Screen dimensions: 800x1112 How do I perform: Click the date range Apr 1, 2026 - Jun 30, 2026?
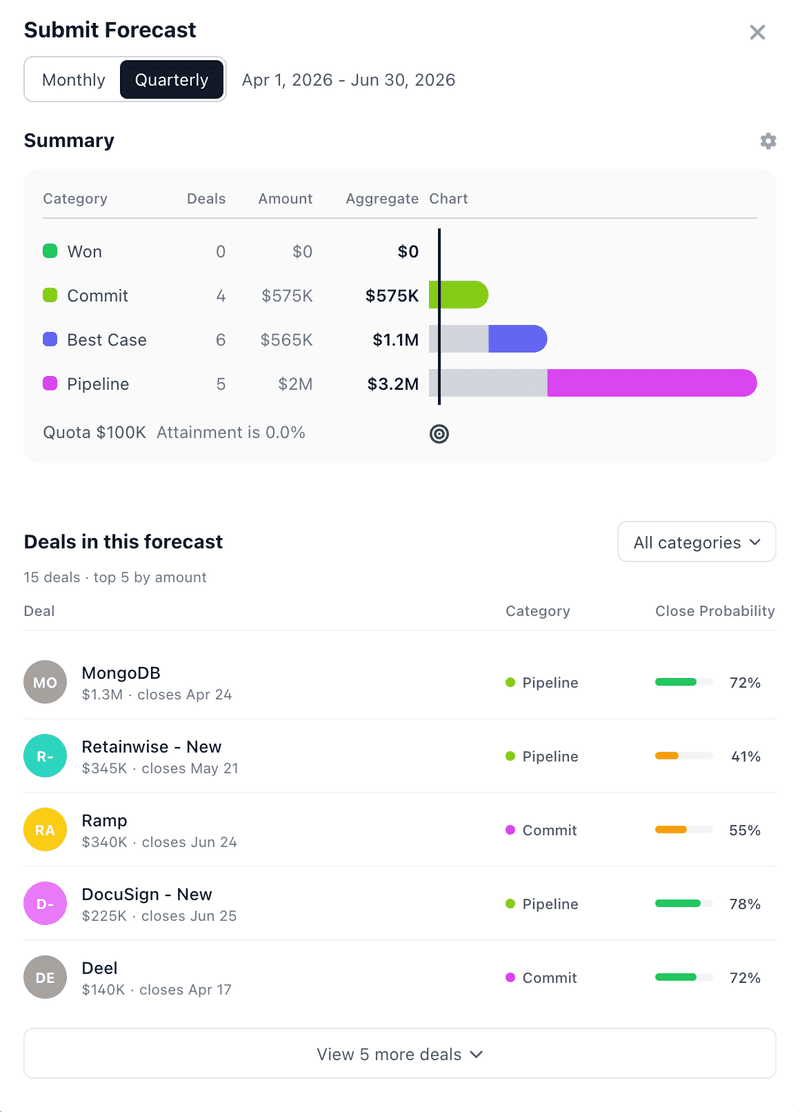(348, 79)
